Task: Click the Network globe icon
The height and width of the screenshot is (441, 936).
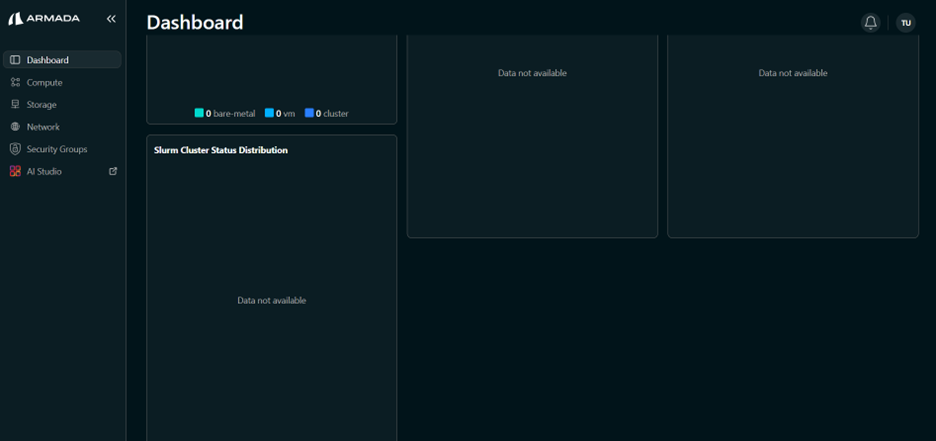Action: [16, 127]
